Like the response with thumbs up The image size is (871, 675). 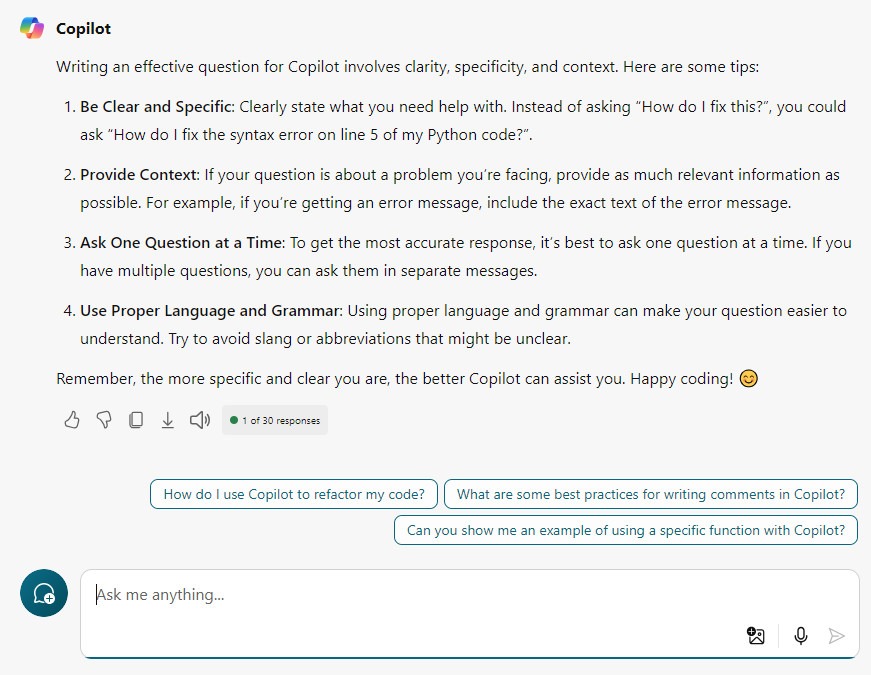(72, 420)
